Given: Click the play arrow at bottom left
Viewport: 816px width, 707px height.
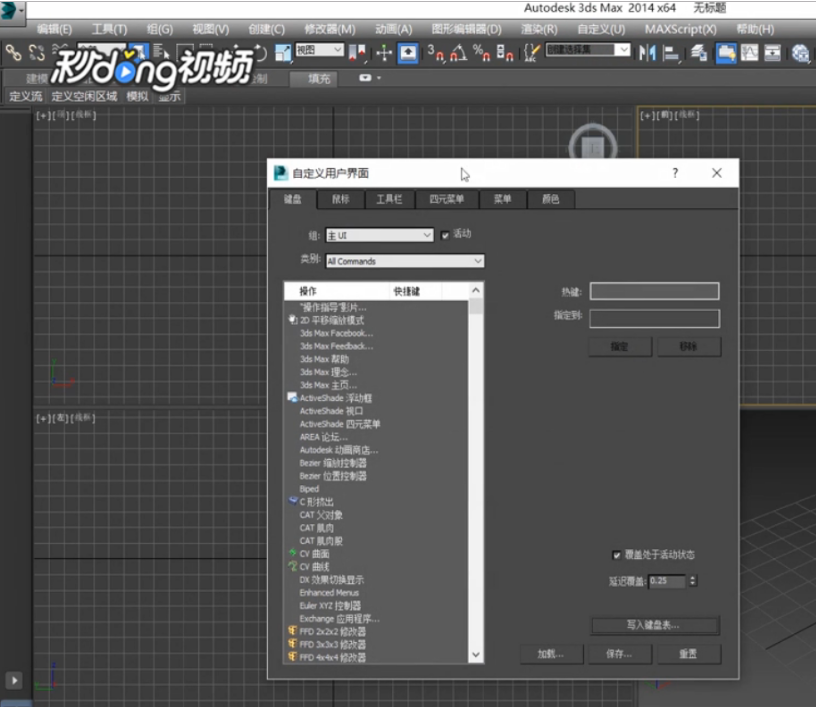Looking at the screenshot, I should point(14,679).
